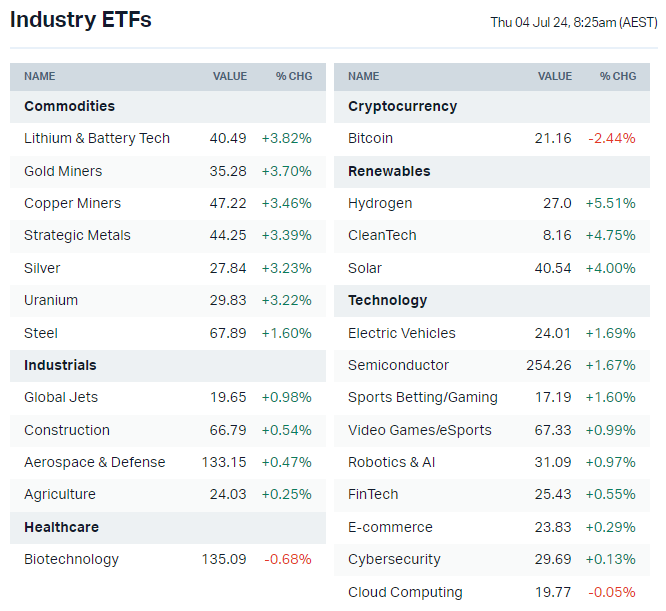Open the Aerospace & Defense ETF
Viewport: 666px width, 611px height.
[94, 462]
